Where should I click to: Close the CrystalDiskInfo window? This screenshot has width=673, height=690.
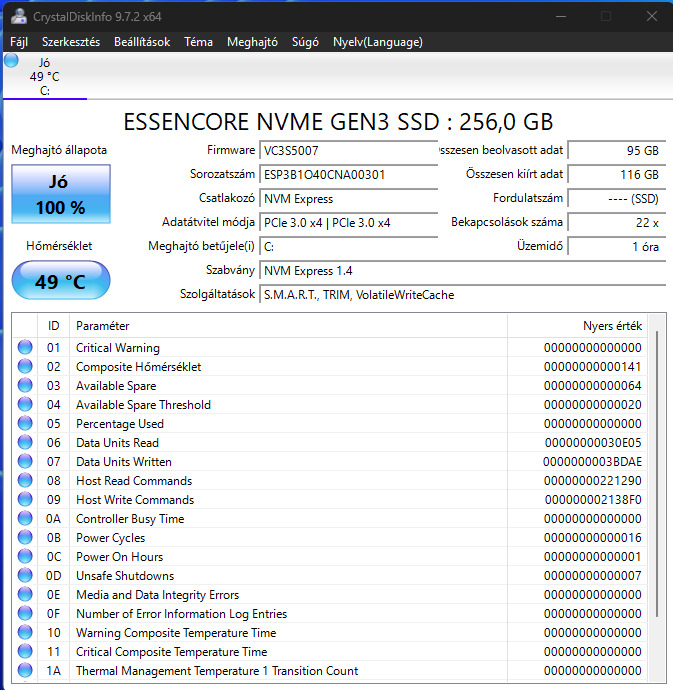pos(652,17)
